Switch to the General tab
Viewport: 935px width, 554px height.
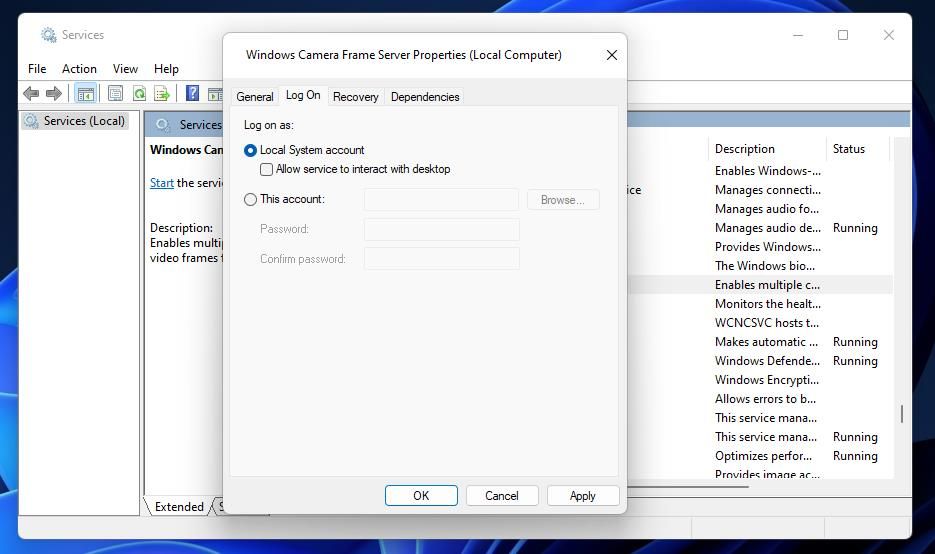[x=255, y=97]
